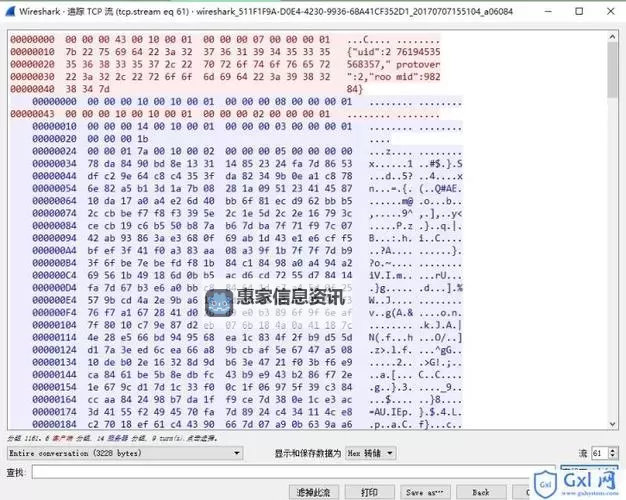Click the offset 00000074 row
626x500 pixels.
247,213
